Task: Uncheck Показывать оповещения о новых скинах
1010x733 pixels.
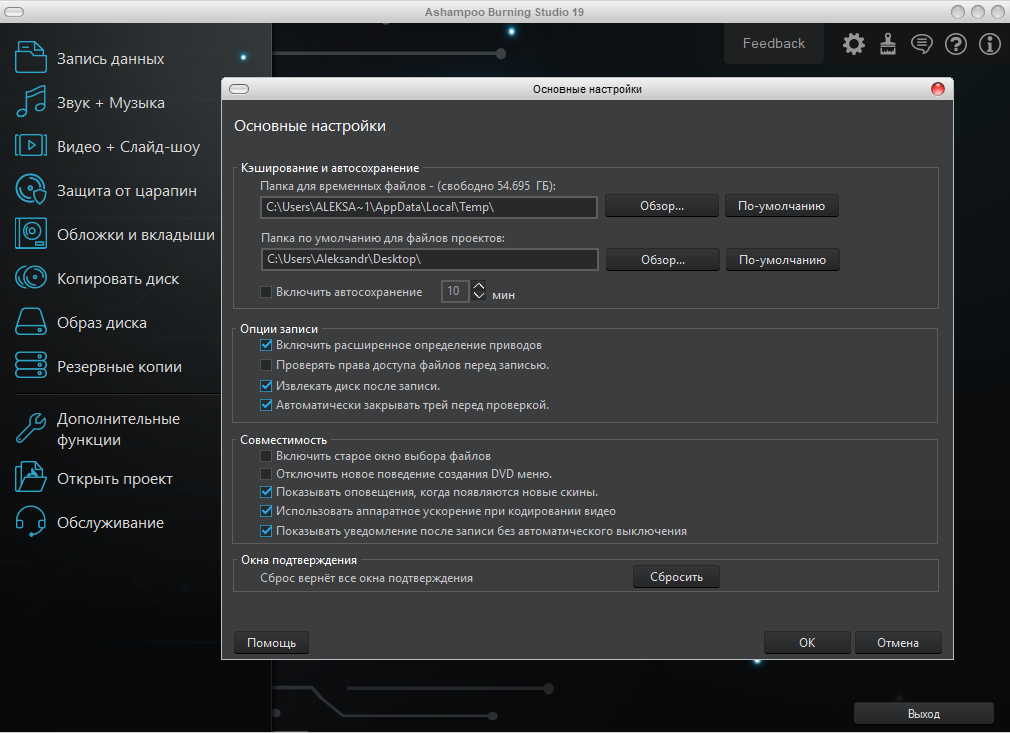Action: tap(265, 492)
